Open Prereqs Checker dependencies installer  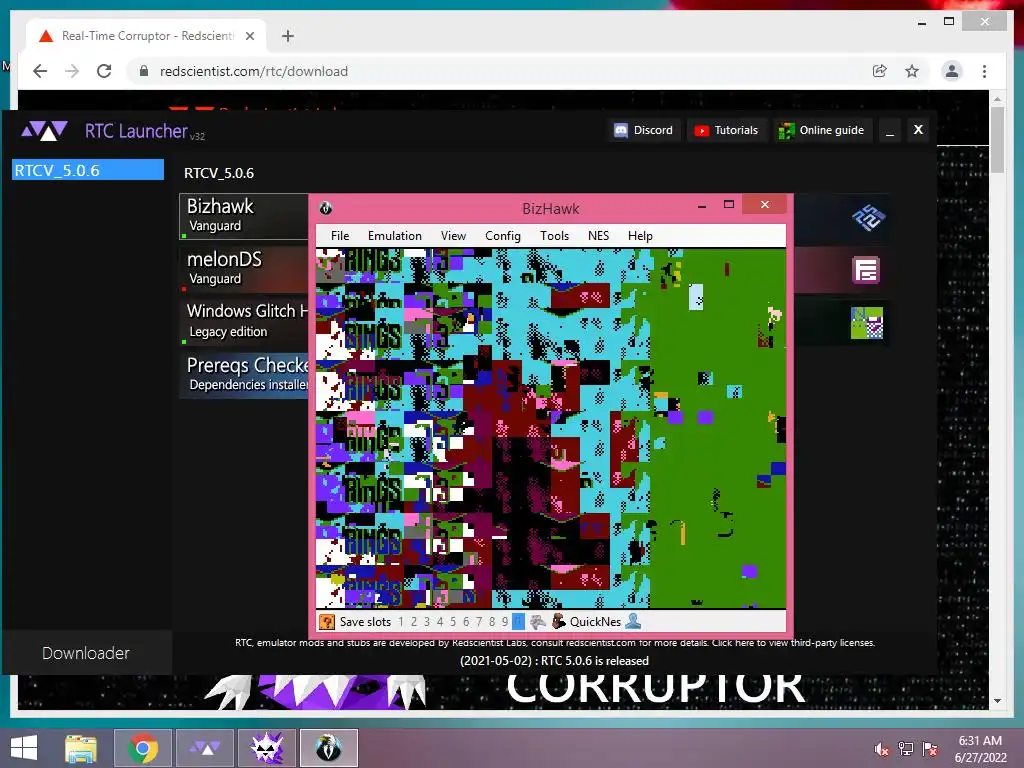coord(244,374)
